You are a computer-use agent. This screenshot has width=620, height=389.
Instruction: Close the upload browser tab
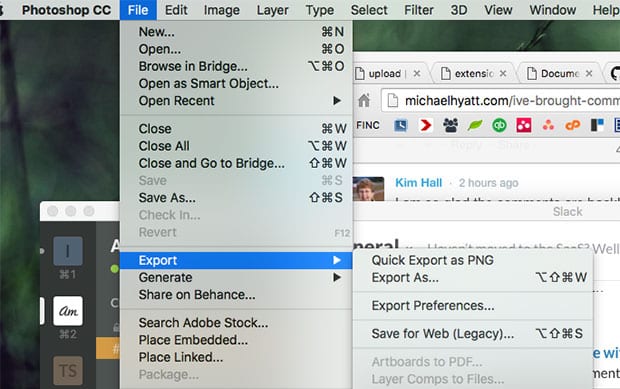tap(417, 74)
